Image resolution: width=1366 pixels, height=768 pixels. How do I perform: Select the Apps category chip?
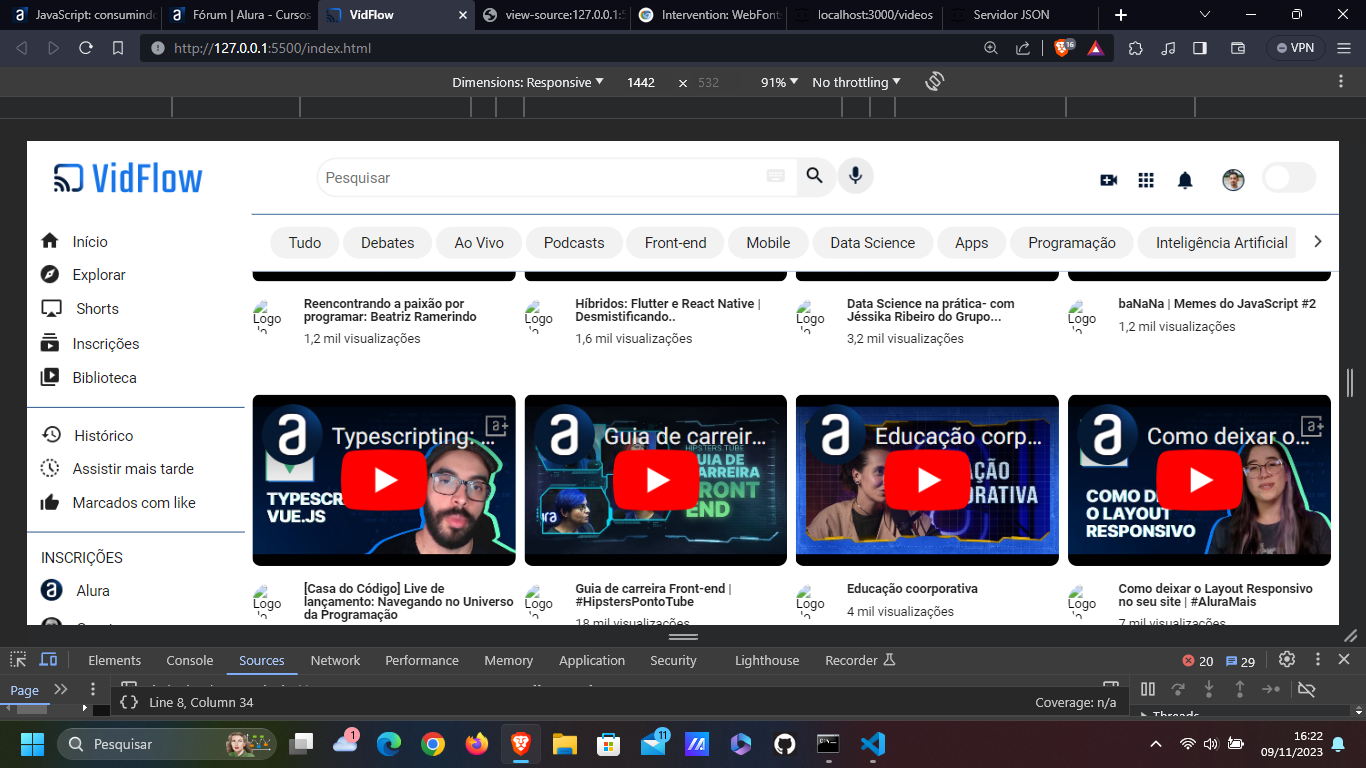971,242
